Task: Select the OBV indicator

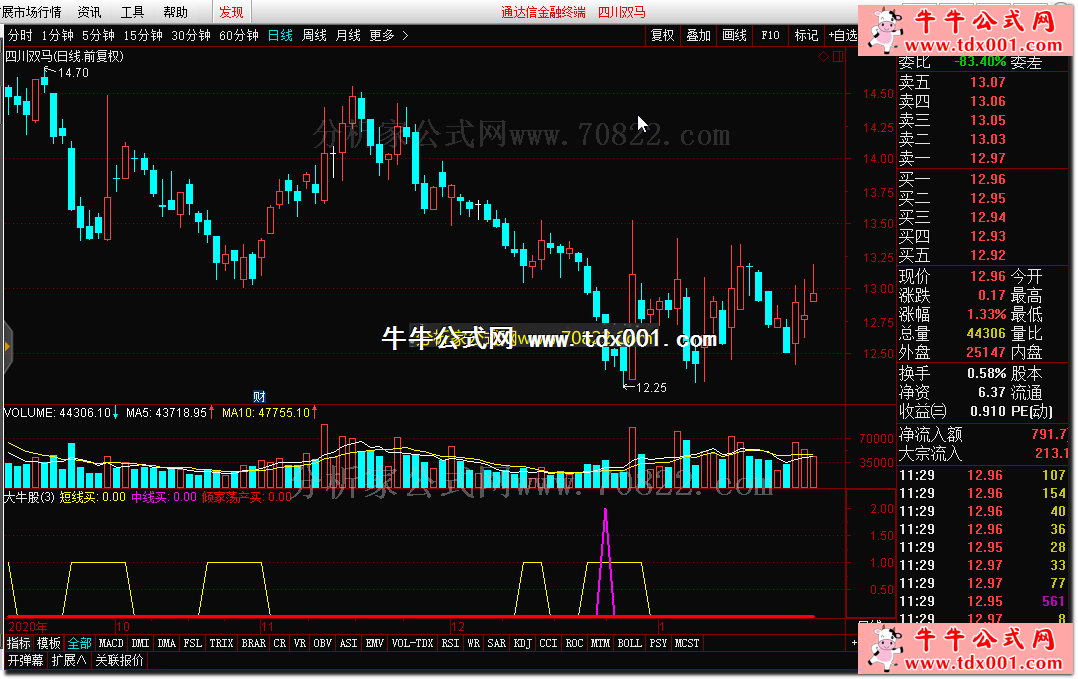Action: pyautogui.click(x=322, y=643)
